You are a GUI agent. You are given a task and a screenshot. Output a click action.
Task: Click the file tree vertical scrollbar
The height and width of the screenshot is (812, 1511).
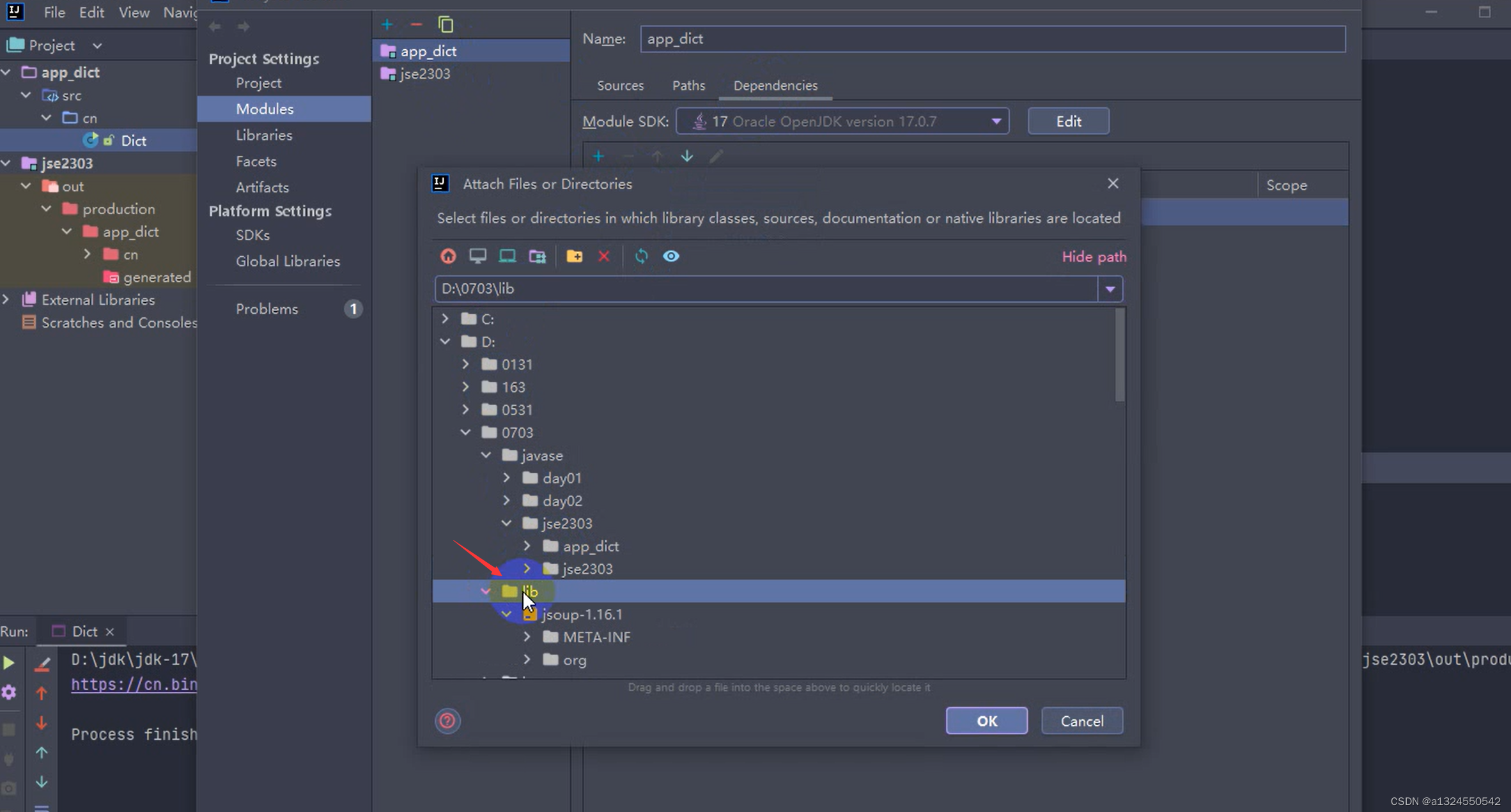click(1119, 356)
